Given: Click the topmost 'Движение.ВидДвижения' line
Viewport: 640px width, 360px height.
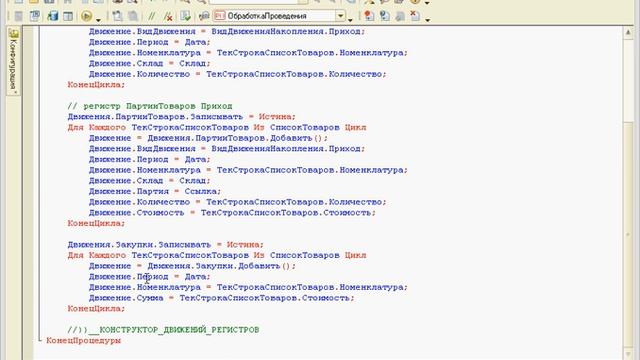Looking at the screenshot, I should [x=227, y=31].
